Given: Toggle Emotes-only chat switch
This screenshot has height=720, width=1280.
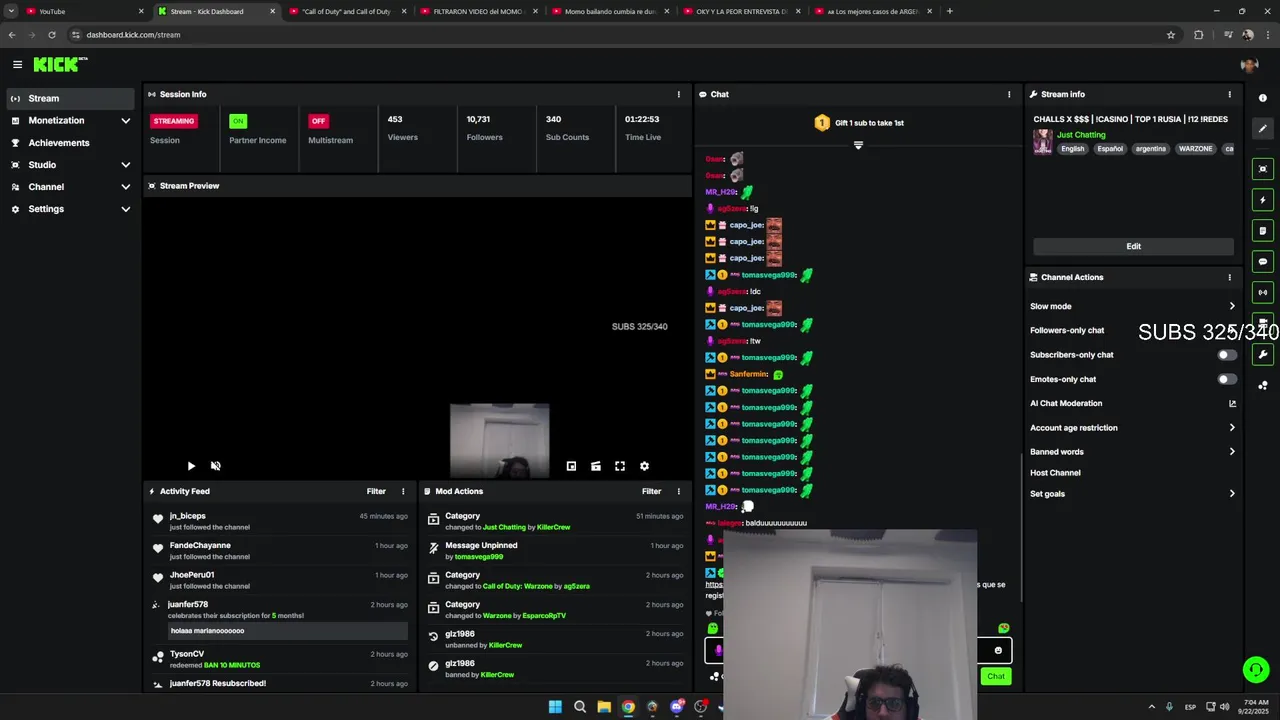Looking at the screenshot, I should pos(1226,379).
